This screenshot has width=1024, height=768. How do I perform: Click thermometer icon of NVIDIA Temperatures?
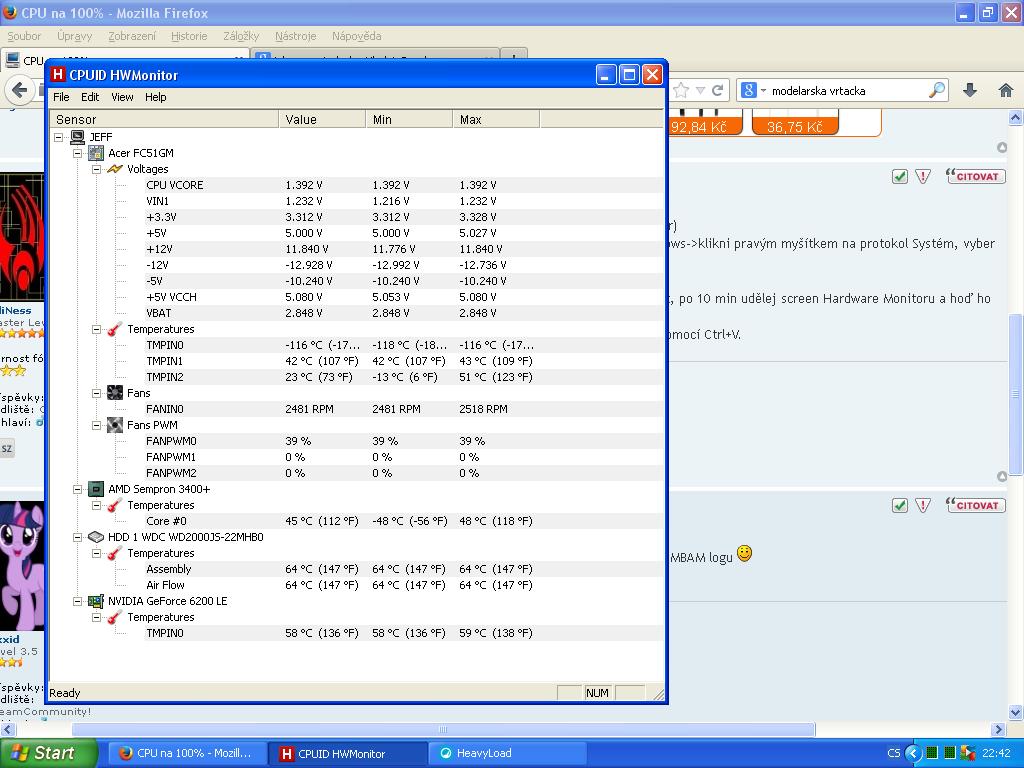[x=115, y=617]
